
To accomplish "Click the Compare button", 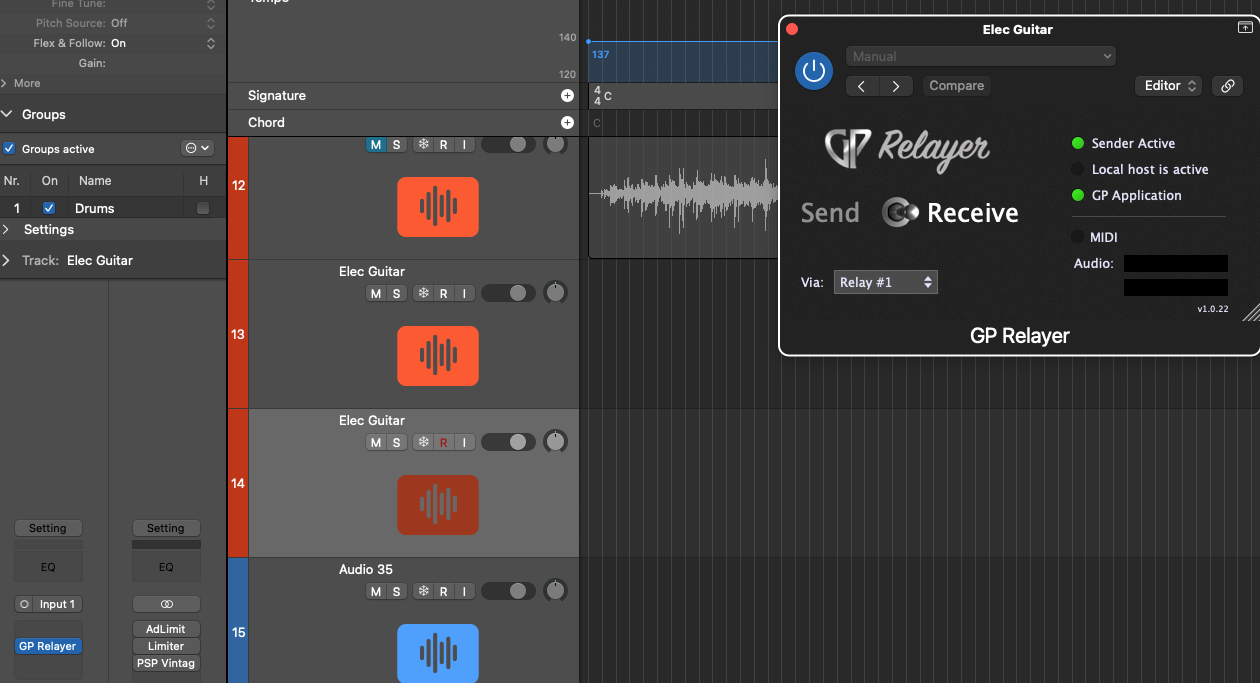I will tap(956, 86).
